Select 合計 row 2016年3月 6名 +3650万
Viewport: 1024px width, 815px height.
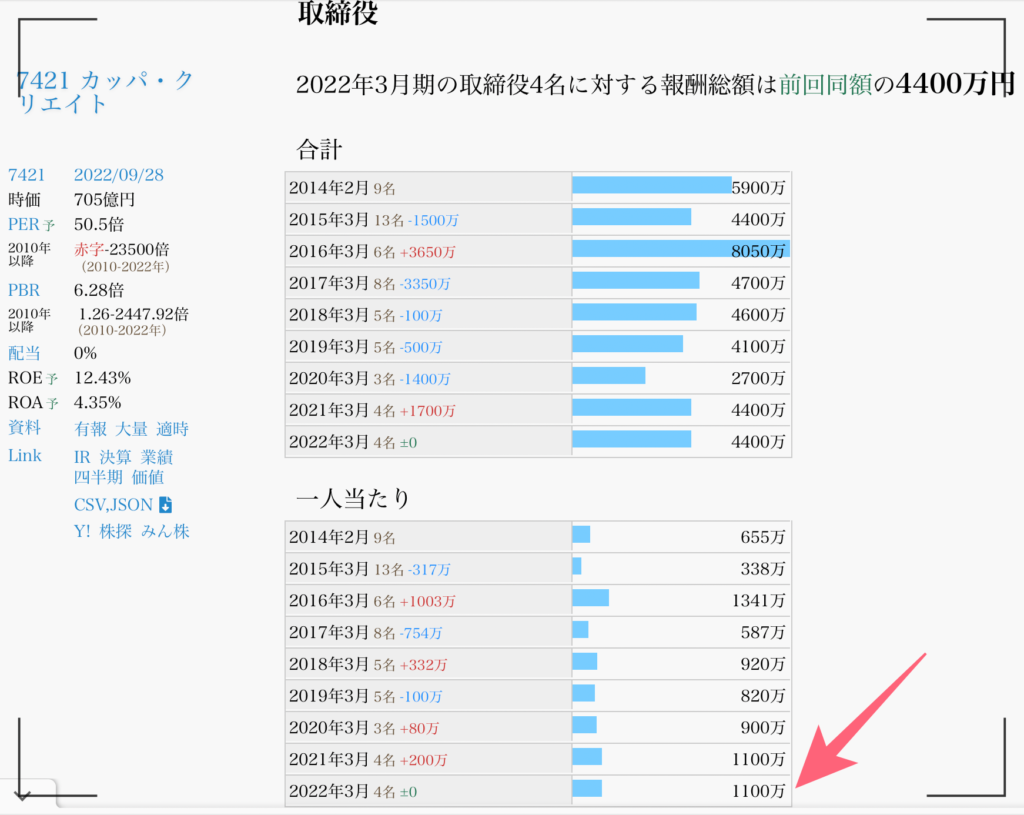click(x=538, y=251)
